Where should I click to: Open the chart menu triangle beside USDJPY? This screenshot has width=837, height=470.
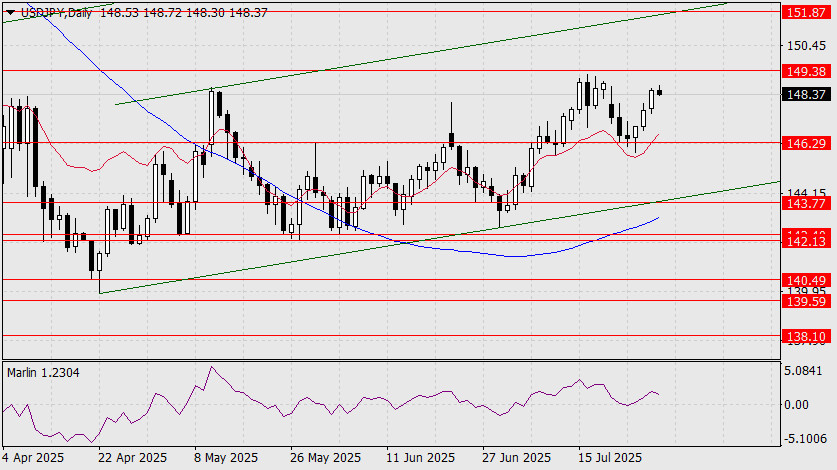coord(10,12)
